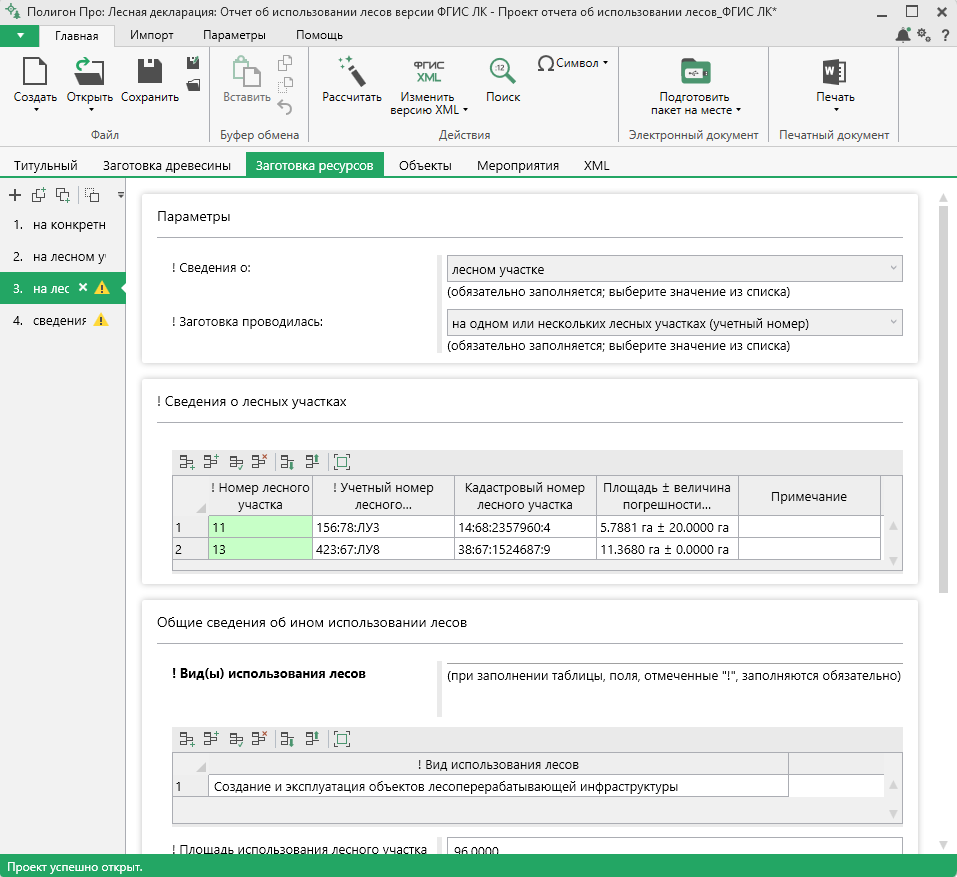Screen dimensions: 957x877
Task: Select plot number cell 13
Action: coord(260,549)
